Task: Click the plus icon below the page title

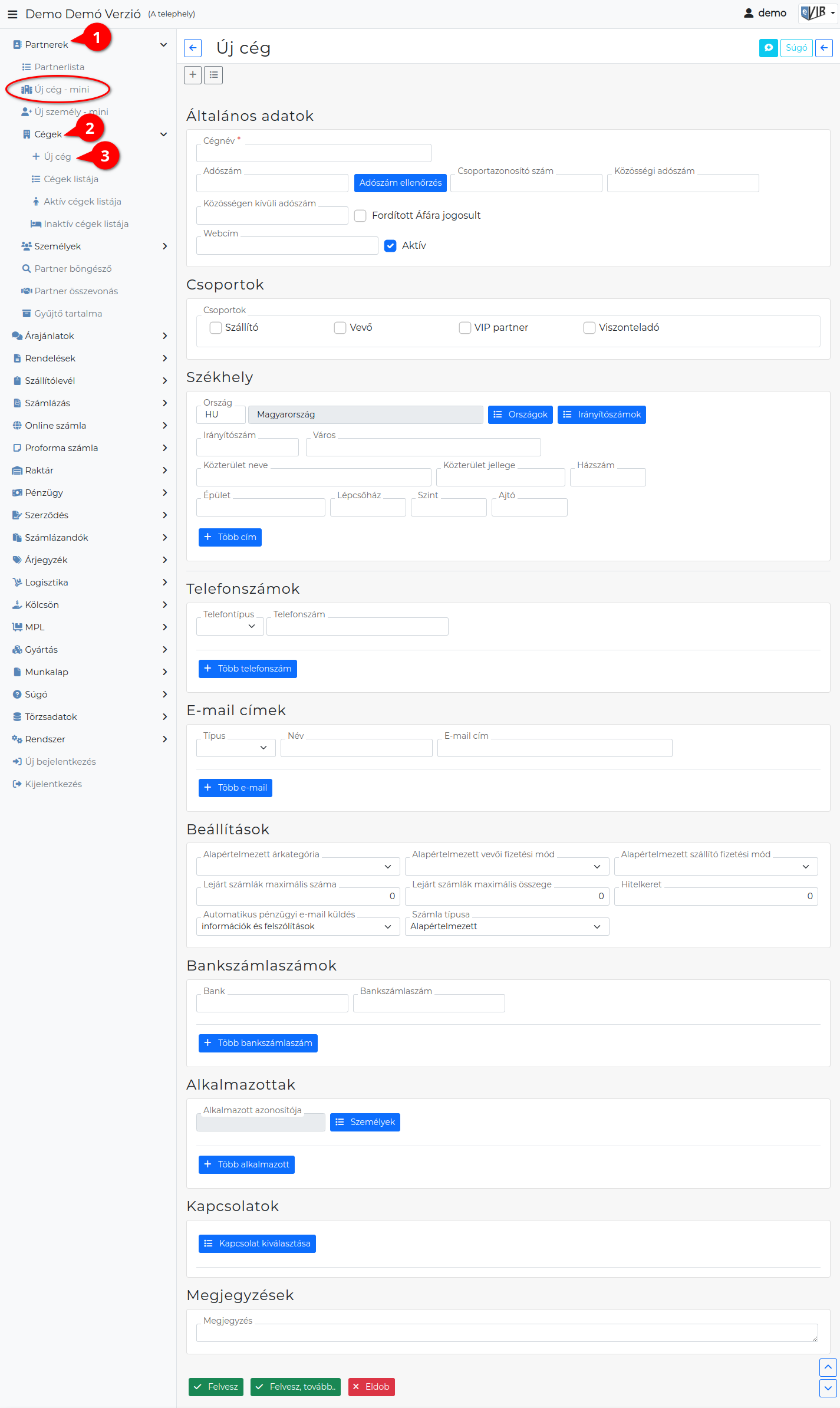Action: pos(193,75)
